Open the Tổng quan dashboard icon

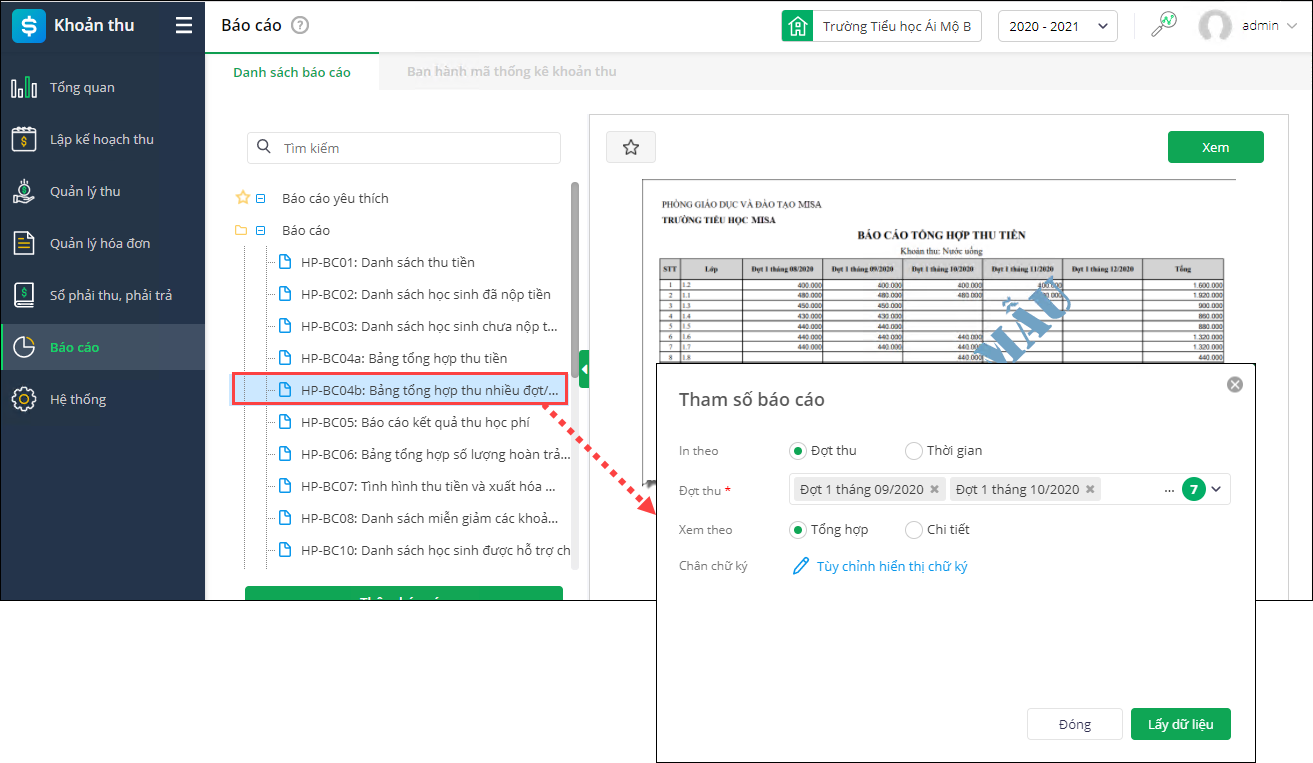click(24, 88)
